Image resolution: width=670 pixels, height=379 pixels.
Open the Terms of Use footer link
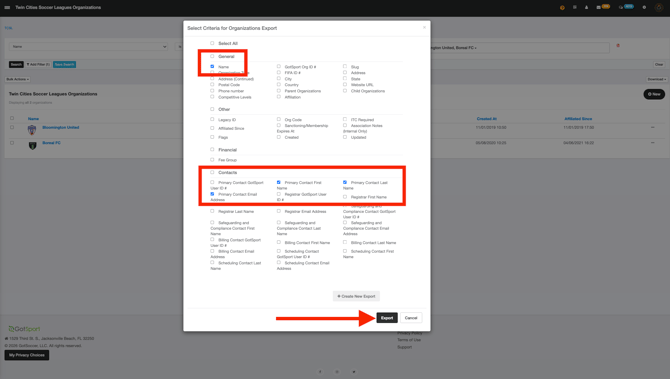pyautogui.click(x=409, y=340)
